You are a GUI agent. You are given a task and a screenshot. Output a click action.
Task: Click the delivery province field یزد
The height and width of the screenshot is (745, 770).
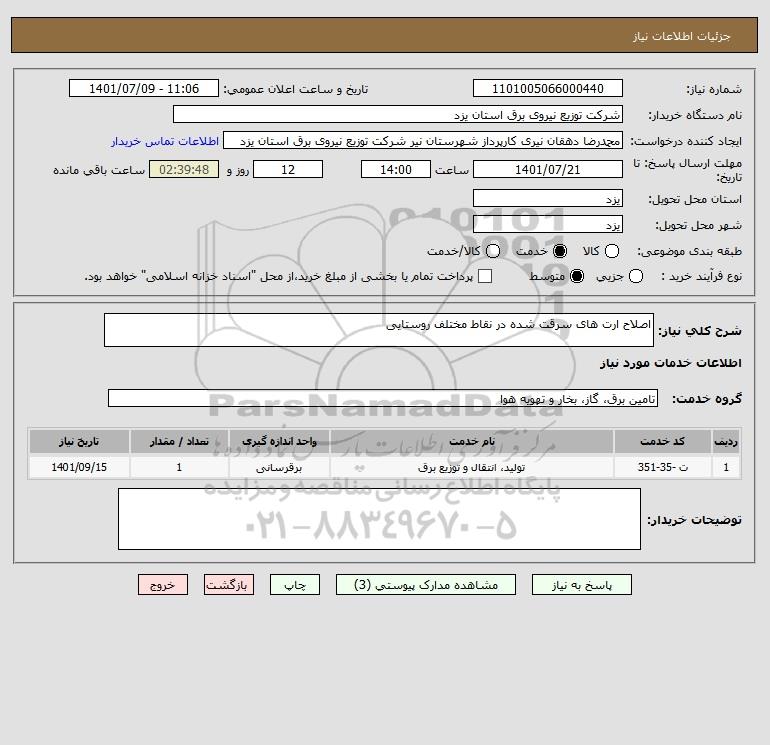548,199
